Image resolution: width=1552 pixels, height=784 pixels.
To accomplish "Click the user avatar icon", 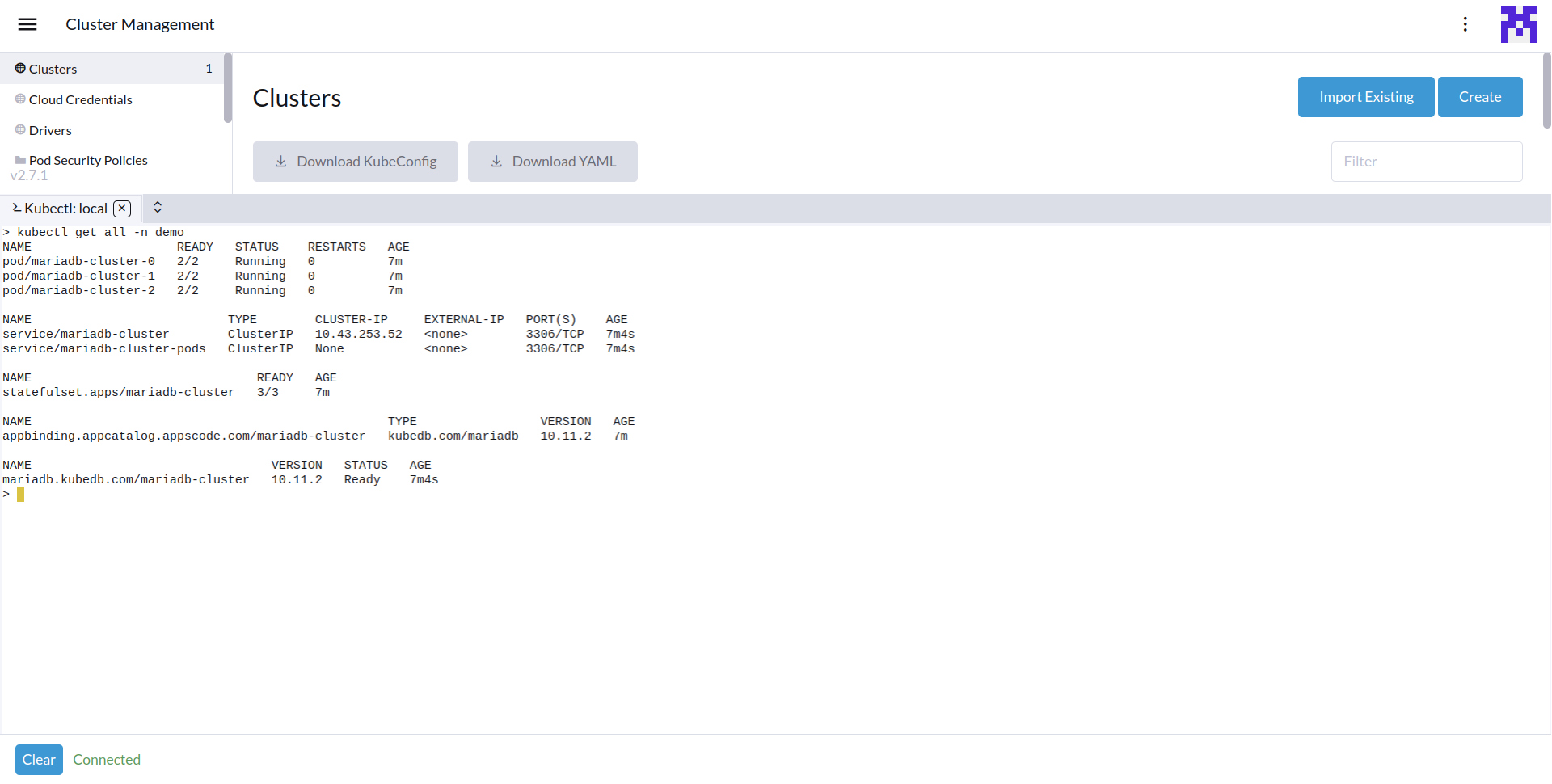I will [x=1518, y=24].
